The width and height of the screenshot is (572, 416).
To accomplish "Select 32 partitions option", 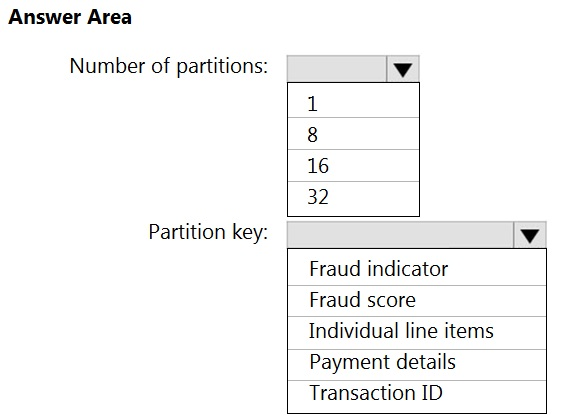I will [353, 199].
